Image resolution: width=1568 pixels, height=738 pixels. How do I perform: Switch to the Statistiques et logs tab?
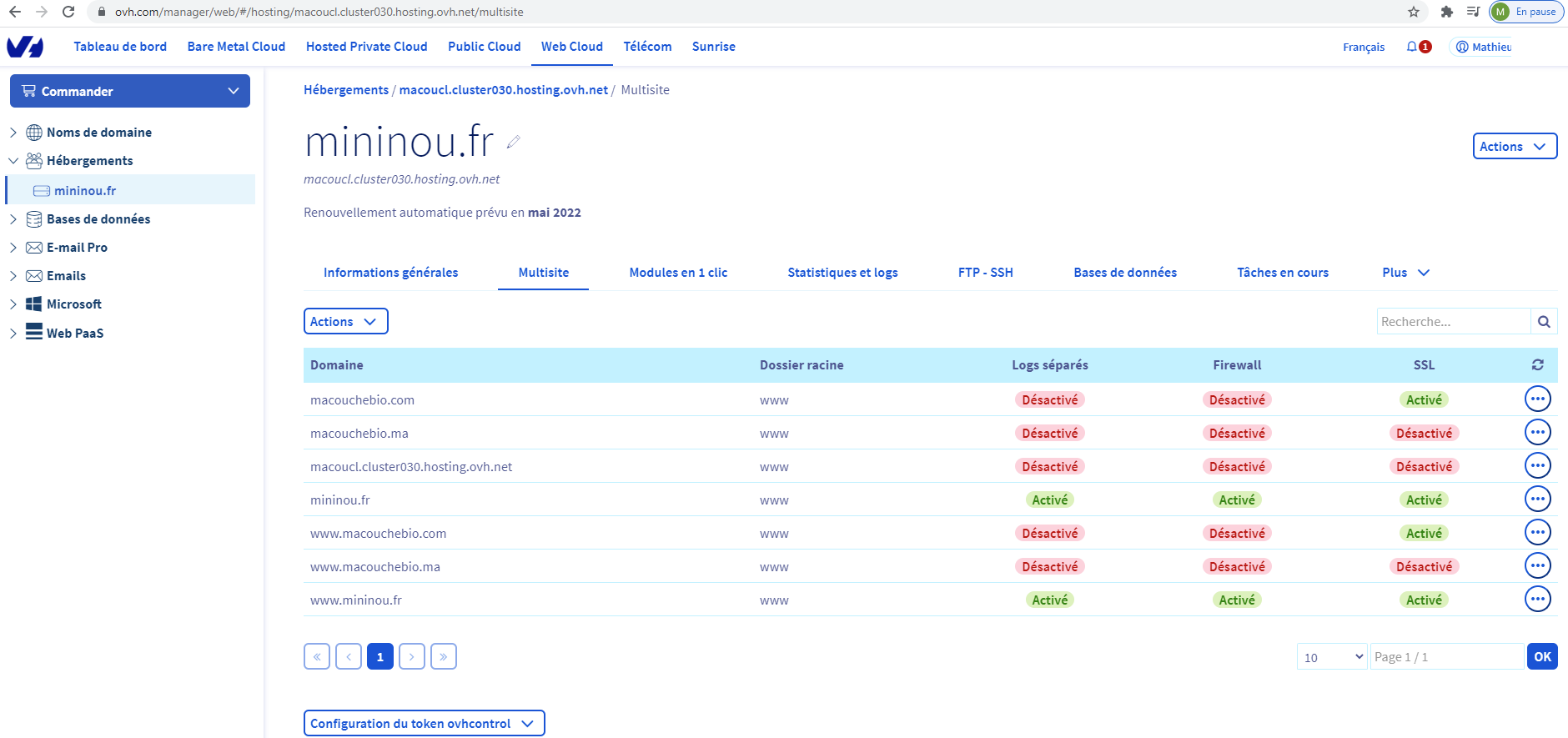842,273
